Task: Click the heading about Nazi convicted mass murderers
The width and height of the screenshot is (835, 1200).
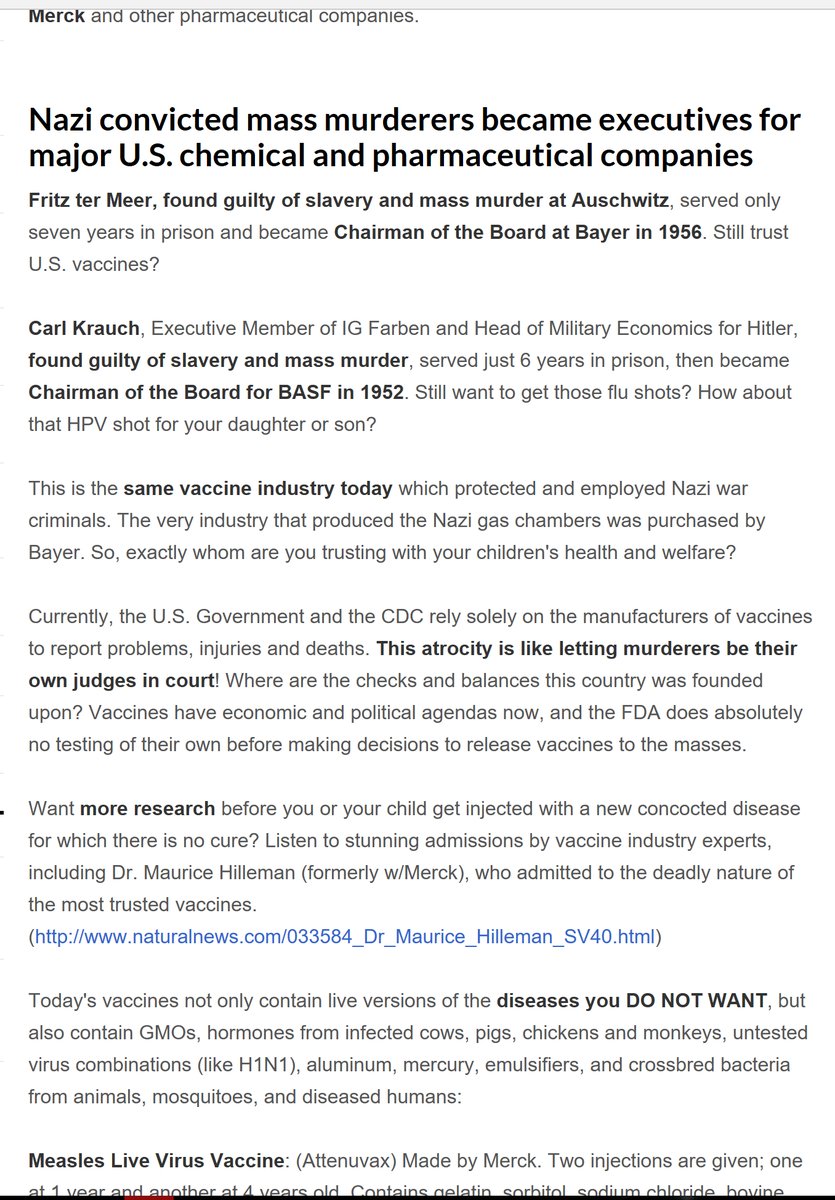Action: [x=414, y=138]
